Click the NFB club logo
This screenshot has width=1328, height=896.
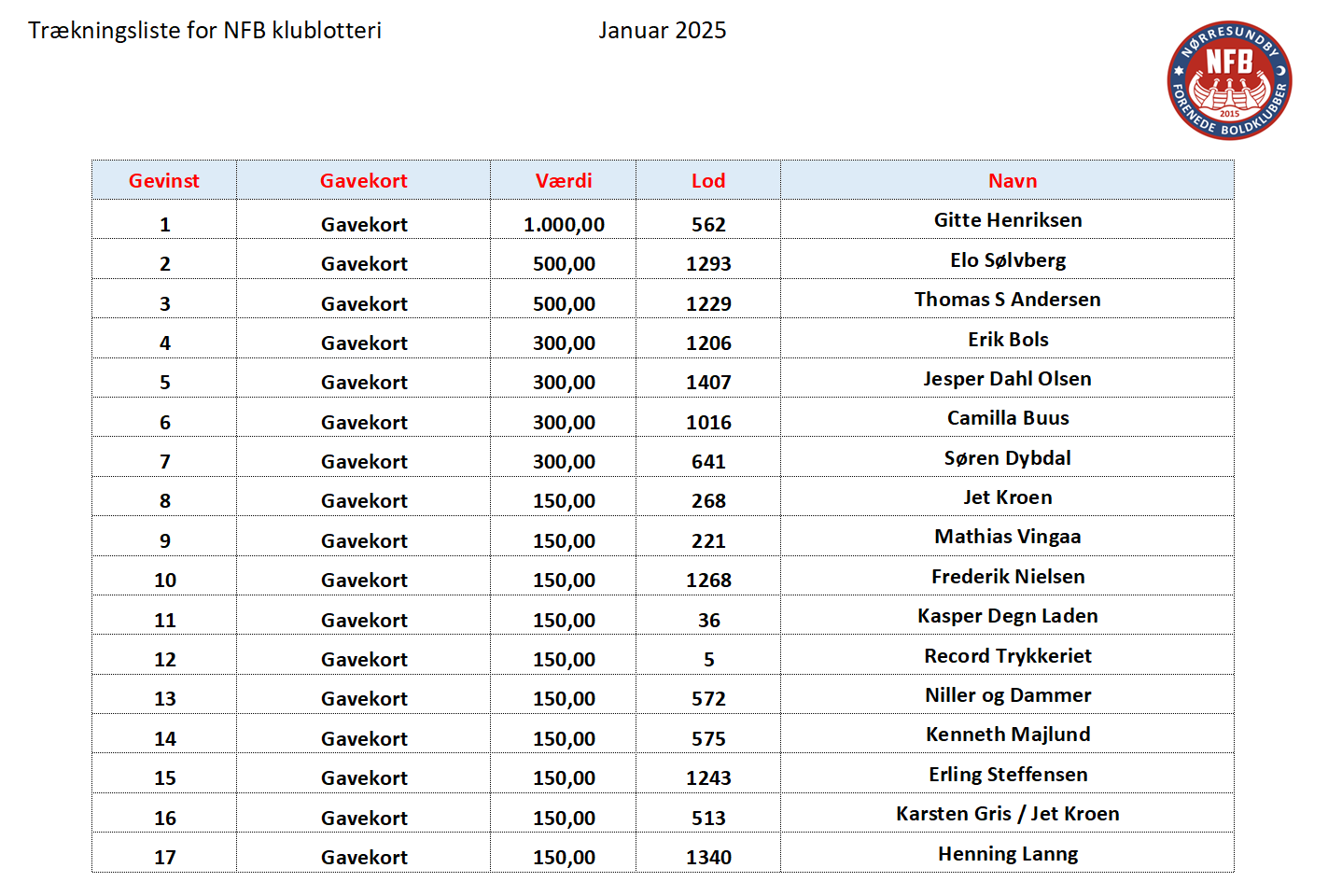pos(1229,80)
